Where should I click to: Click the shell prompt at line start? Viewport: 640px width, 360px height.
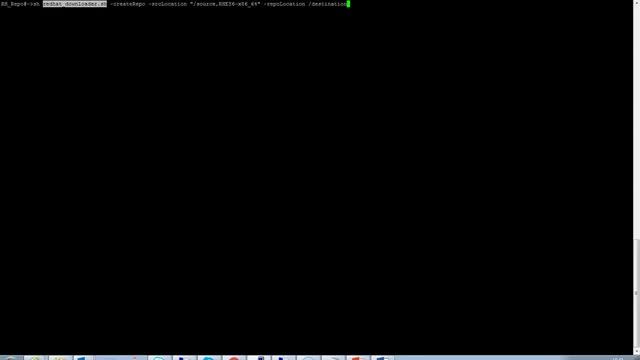[x=16, y=4]
